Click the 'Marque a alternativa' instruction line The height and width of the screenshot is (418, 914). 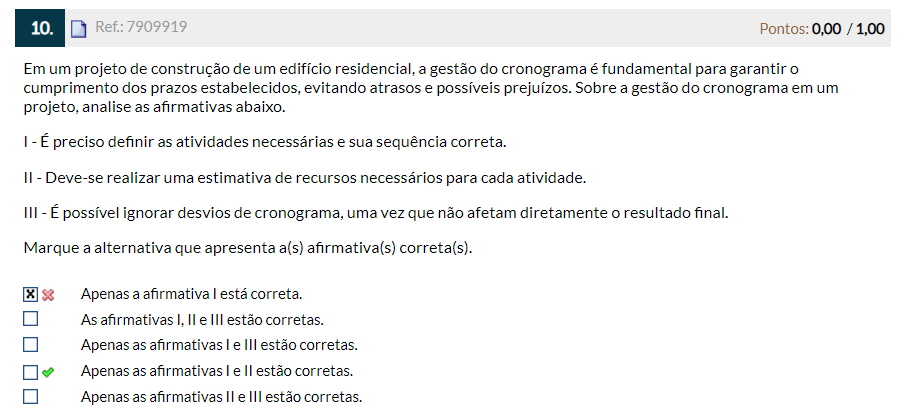click(x=248, y=248)
